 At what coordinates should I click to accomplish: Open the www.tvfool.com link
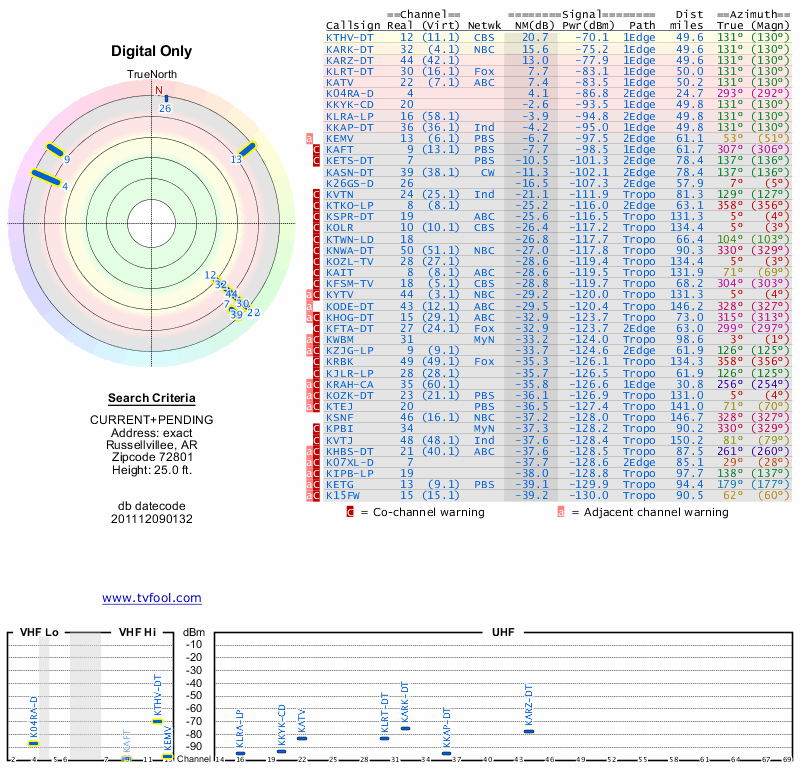coord(152,598)
